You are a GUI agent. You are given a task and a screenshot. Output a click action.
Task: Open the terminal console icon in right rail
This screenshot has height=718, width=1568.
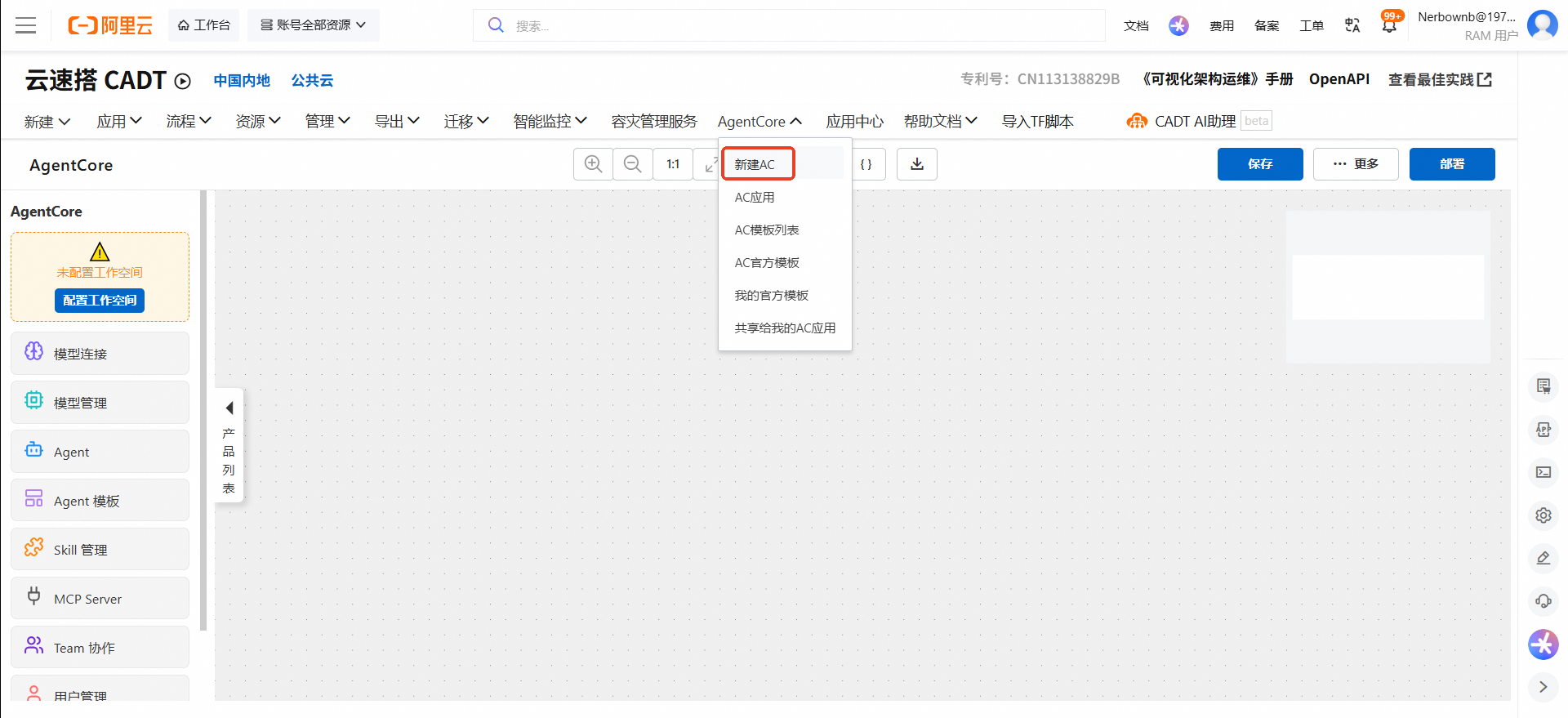pyautogui.click(x=1543, y=472)
